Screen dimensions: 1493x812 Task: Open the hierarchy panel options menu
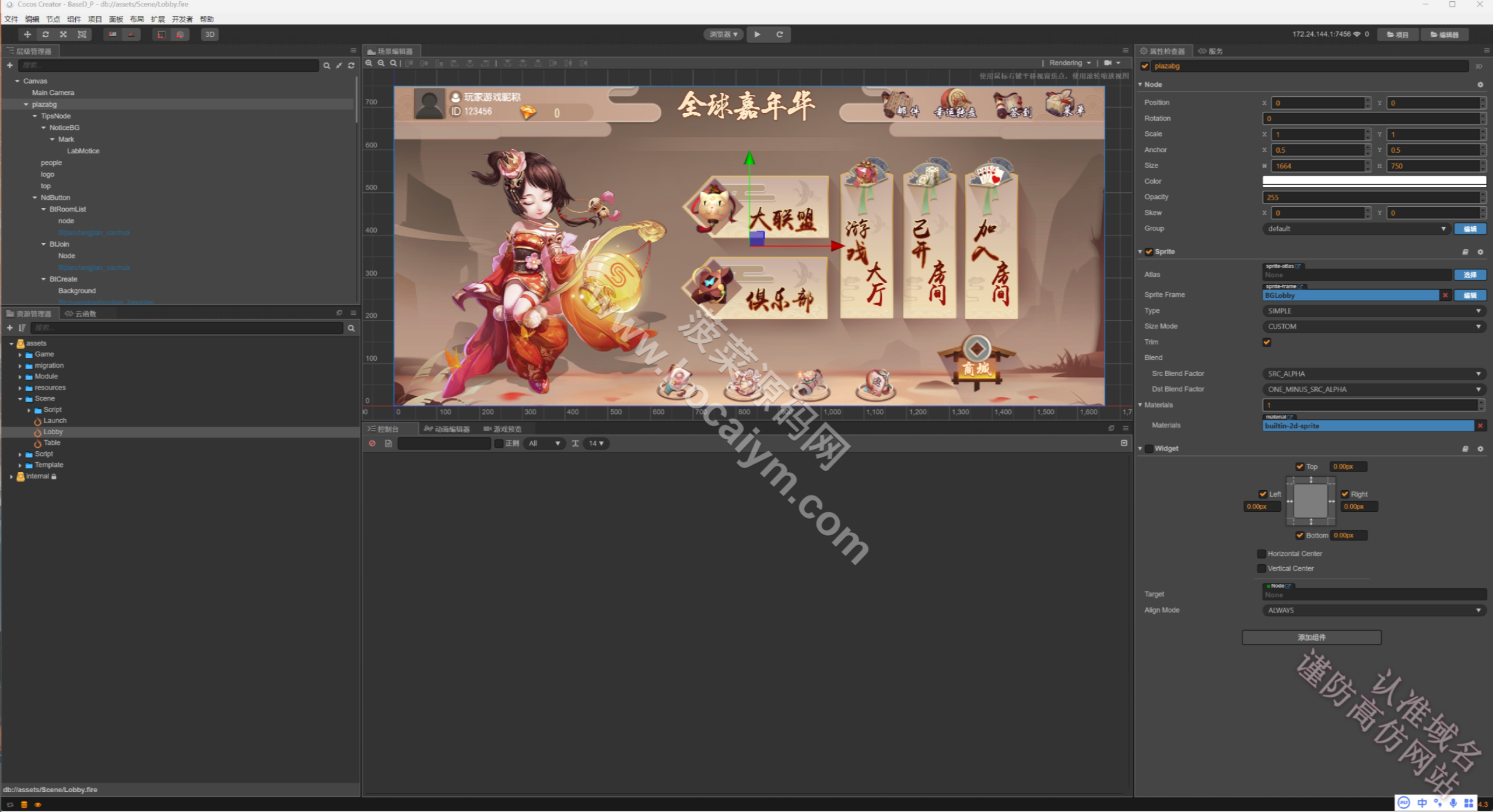pyautogui.click(x=353, y=51)
